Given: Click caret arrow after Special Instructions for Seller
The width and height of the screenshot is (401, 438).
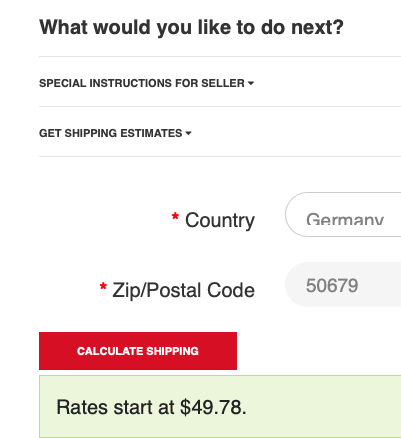Looking at the screenshot, I should [251, 83].
